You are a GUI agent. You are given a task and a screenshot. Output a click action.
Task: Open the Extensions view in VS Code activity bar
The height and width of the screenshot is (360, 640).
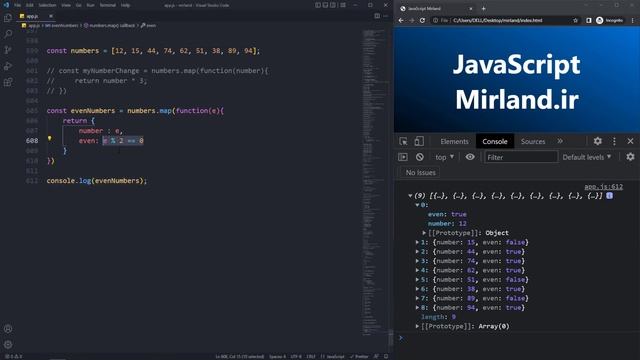[x=8, y=82]
